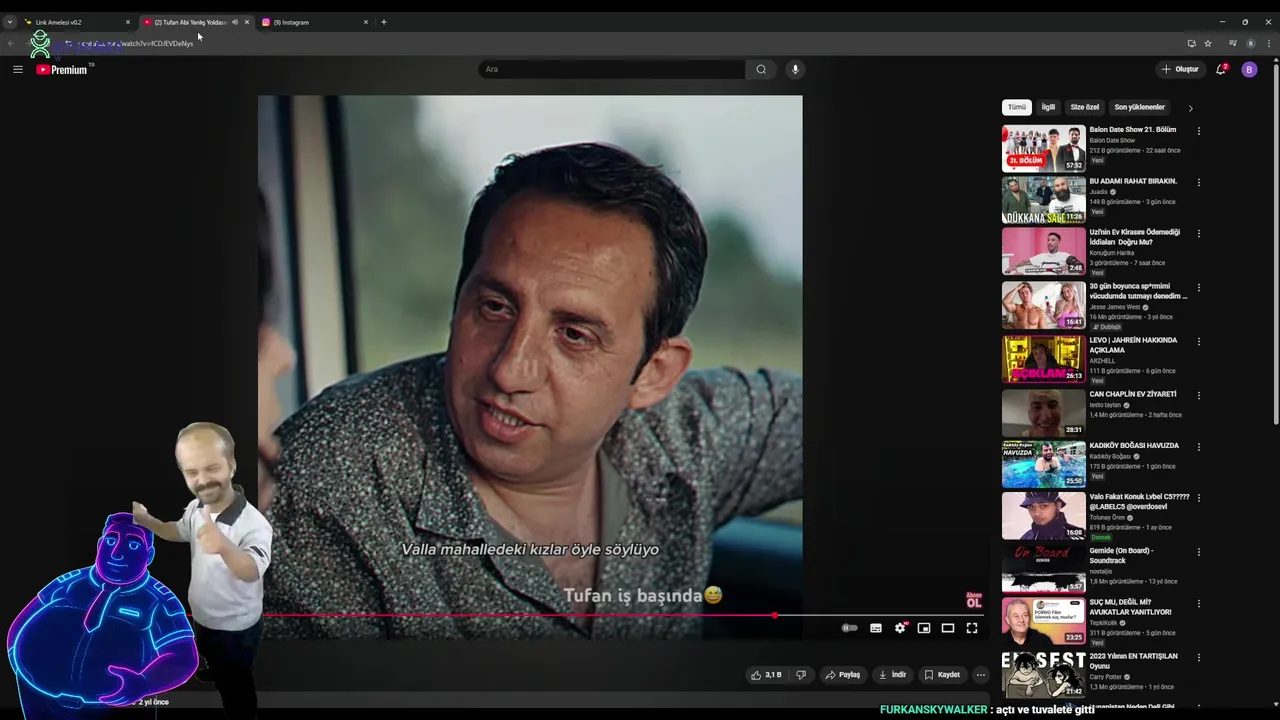Open the player settings gear
Image resolution: width=1280 pixels, height=720 pixels.
click(900, 628)
